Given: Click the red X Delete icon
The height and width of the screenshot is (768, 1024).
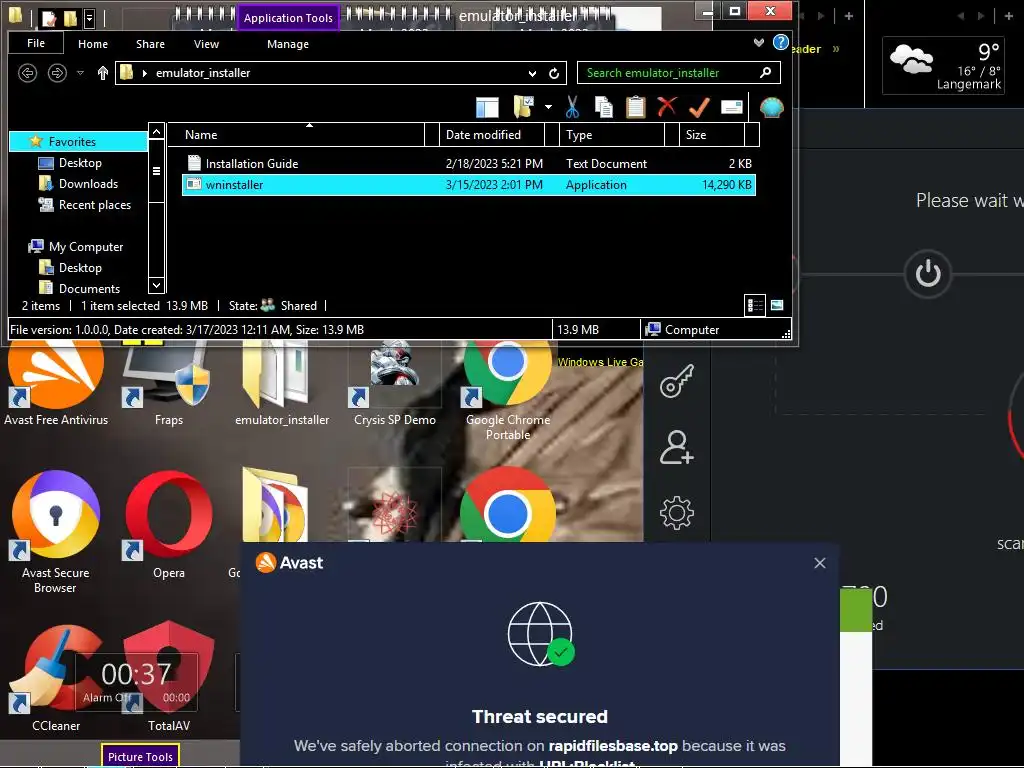Looking at the screenshot, I should (x=667, y=106).
